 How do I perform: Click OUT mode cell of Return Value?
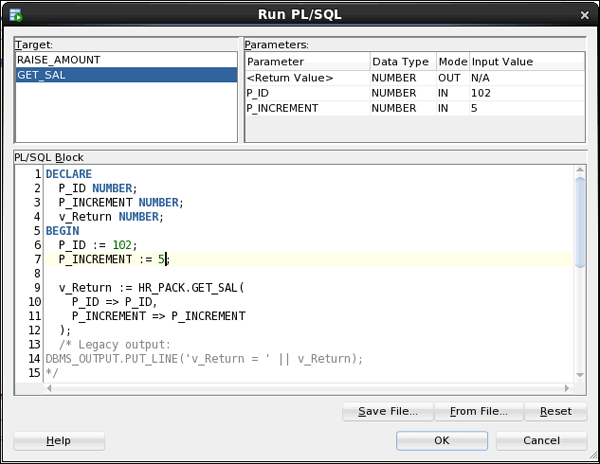point(453,78)
